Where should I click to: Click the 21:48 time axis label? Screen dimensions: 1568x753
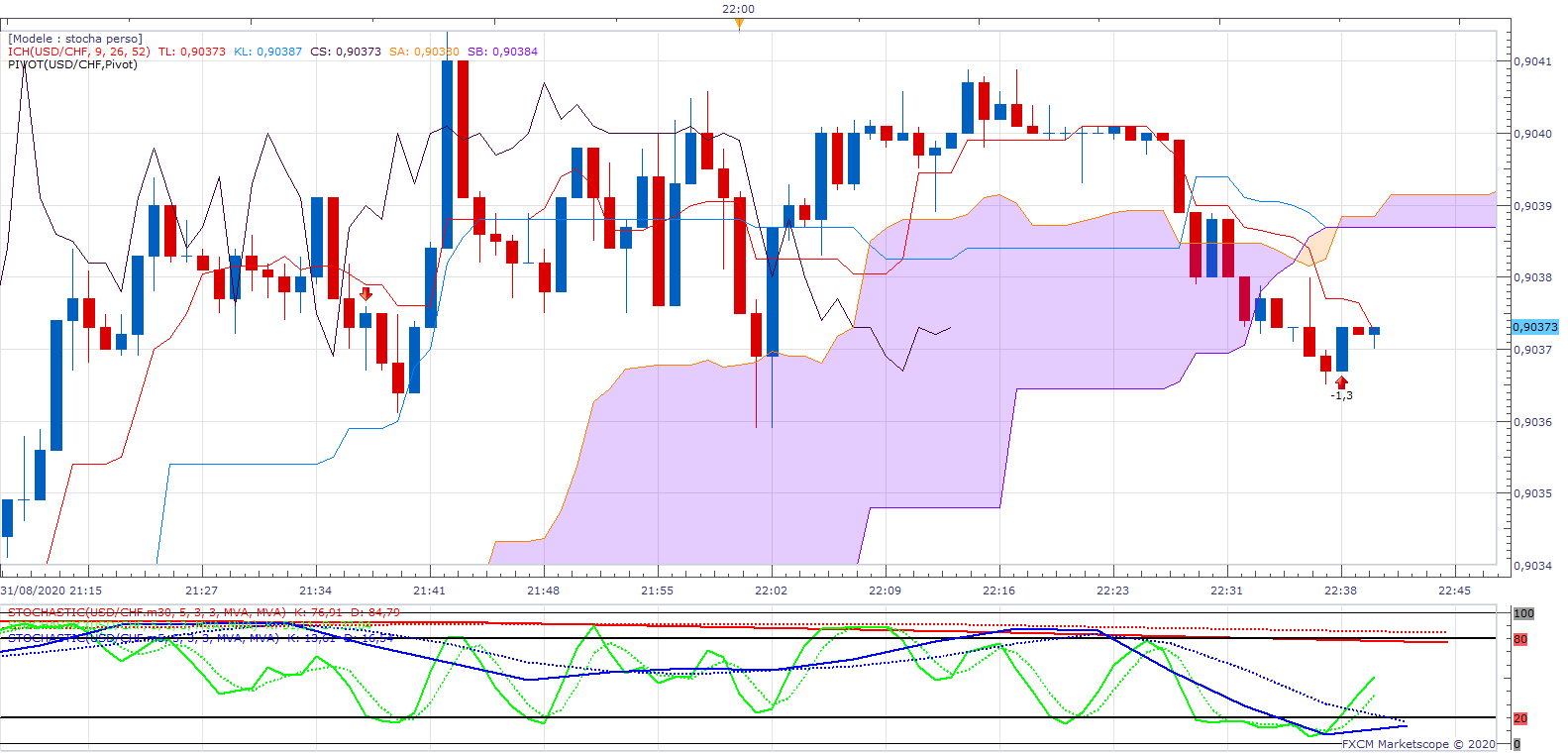[543, 591]
